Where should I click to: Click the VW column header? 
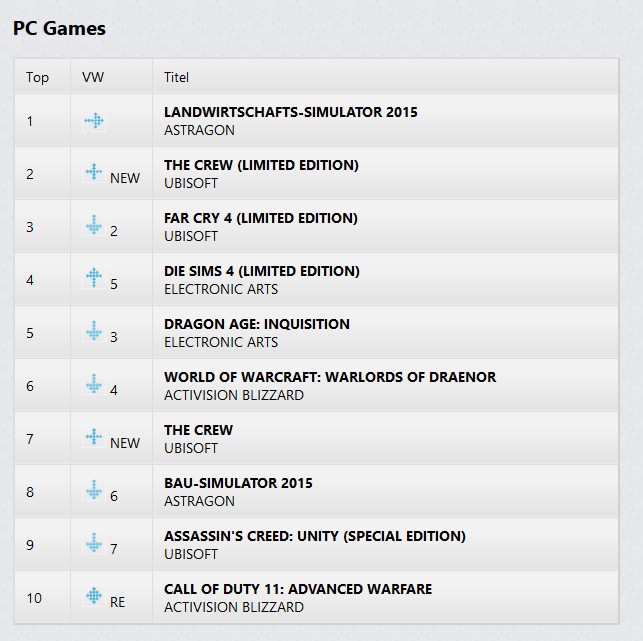(92, 77)
